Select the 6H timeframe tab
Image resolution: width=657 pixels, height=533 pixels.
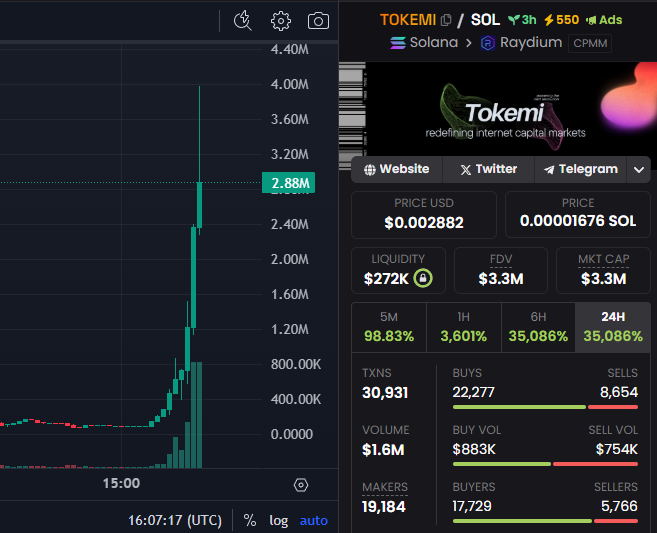pyautogui.click(x=538, y=327)
